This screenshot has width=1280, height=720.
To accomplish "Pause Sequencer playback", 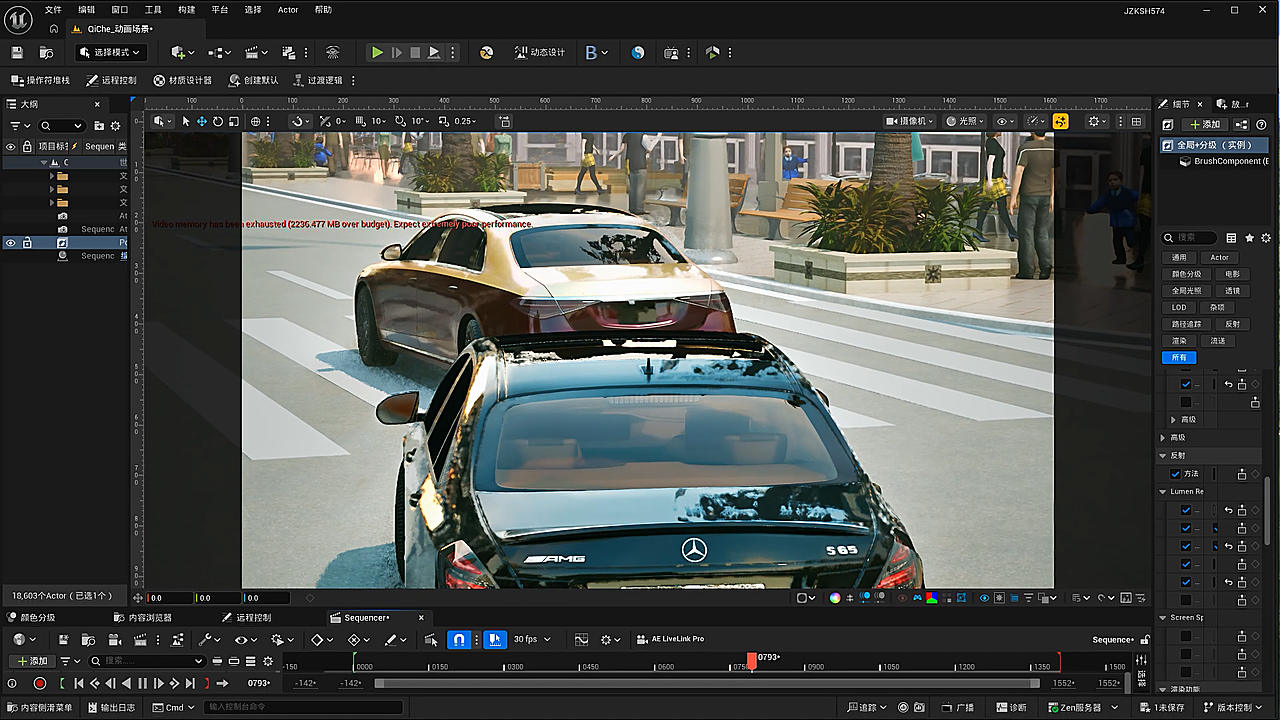I will (142, 684).
